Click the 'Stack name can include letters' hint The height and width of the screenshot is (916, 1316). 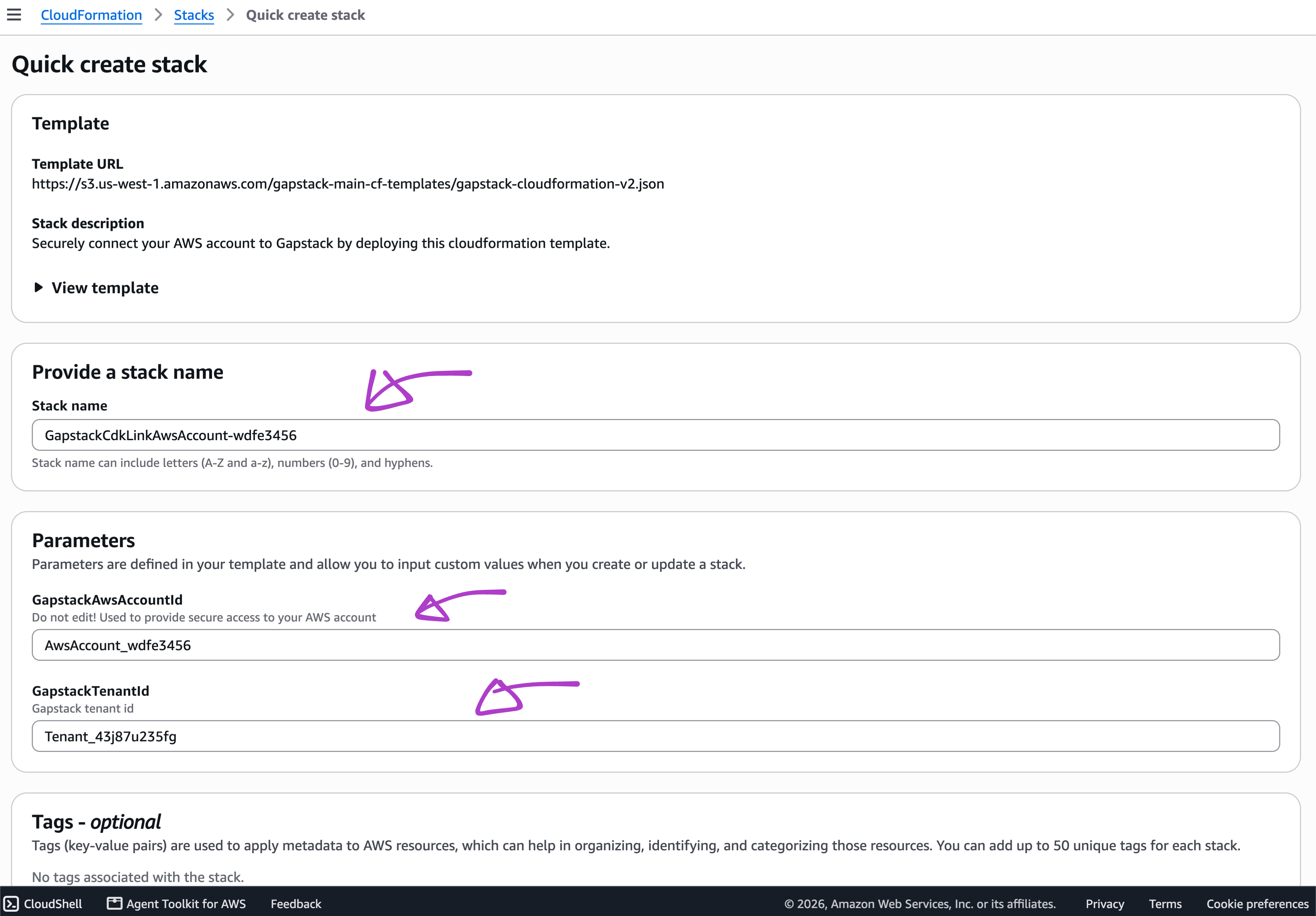[232, 463]
